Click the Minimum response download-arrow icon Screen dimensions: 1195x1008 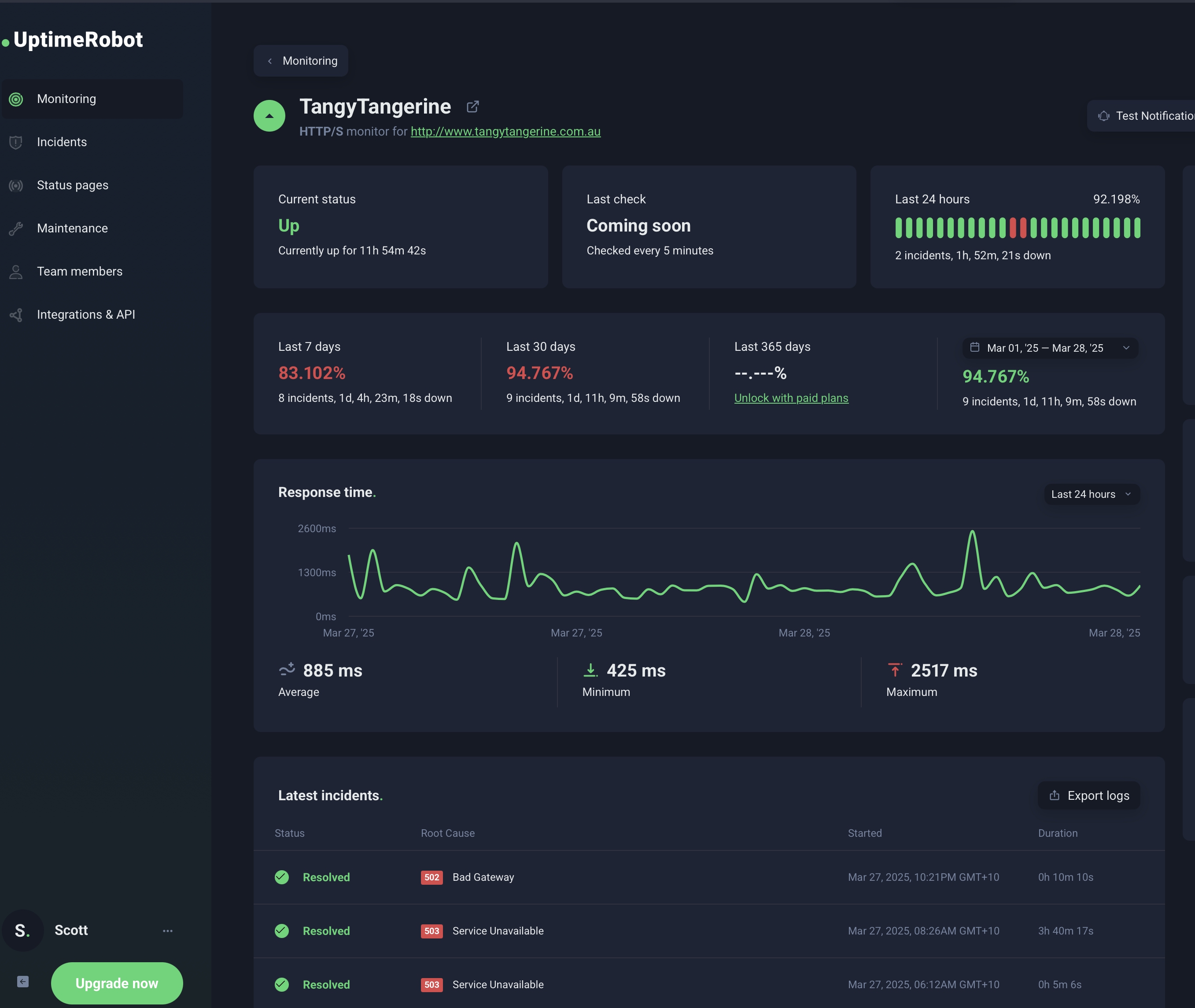(590, 670)
